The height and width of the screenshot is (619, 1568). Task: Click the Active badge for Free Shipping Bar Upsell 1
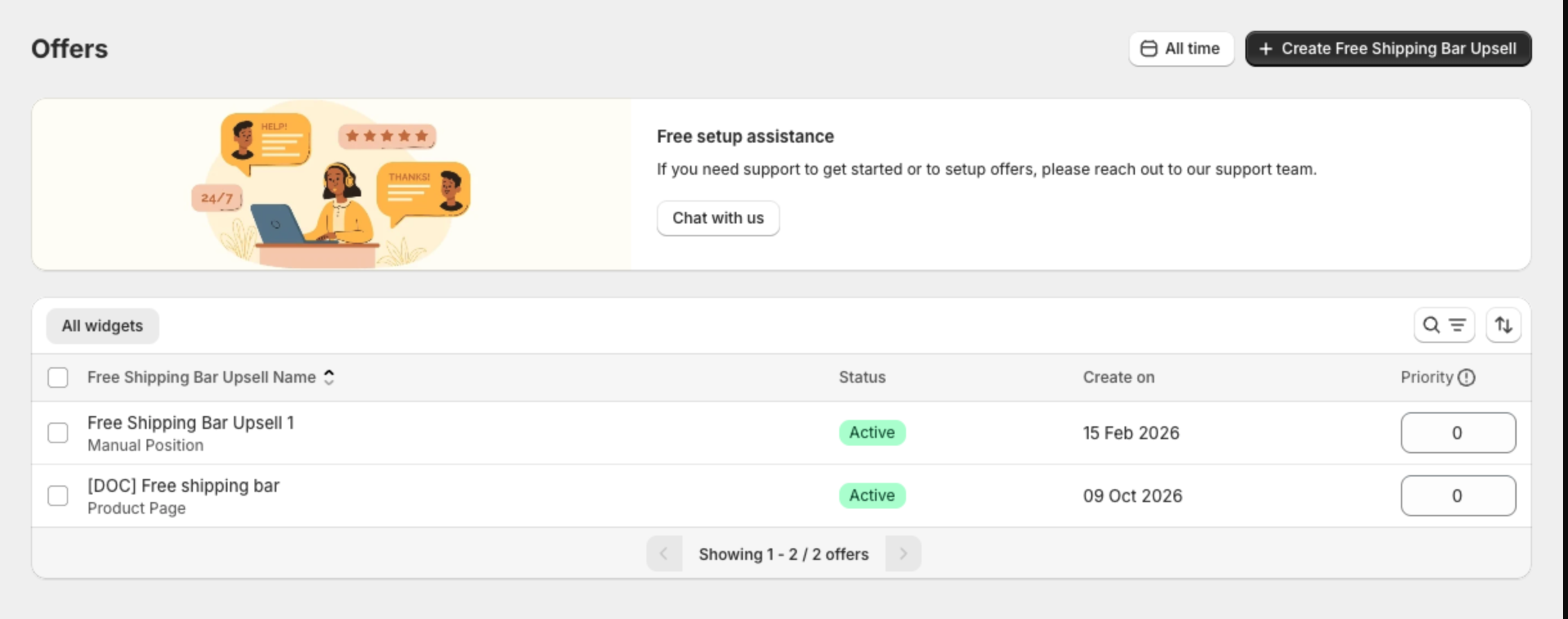(x=872, y=433)
